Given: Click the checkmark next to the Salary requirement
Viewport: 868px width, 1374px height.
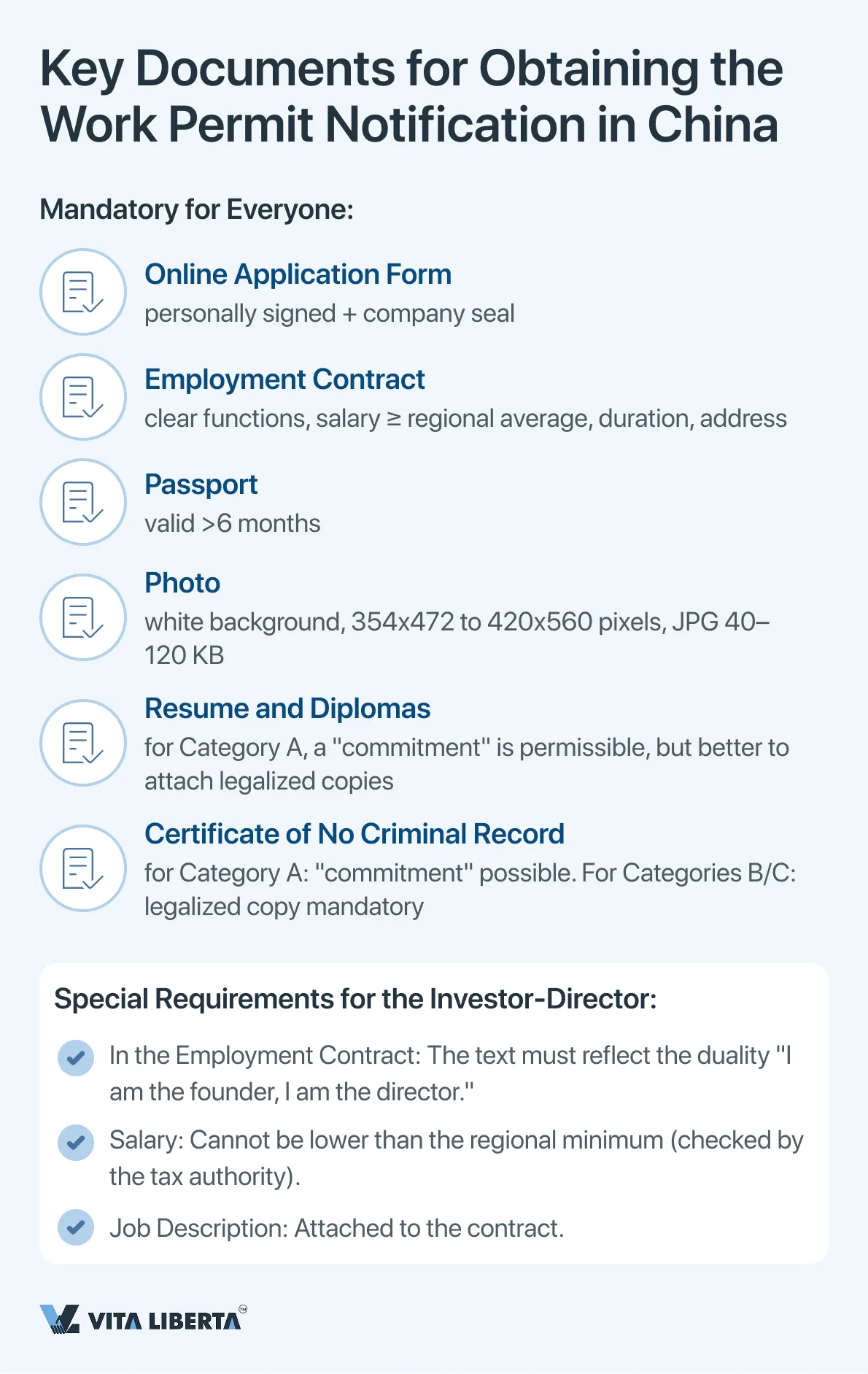Looking at the screenshot, I should click(x=76, y=1142).
